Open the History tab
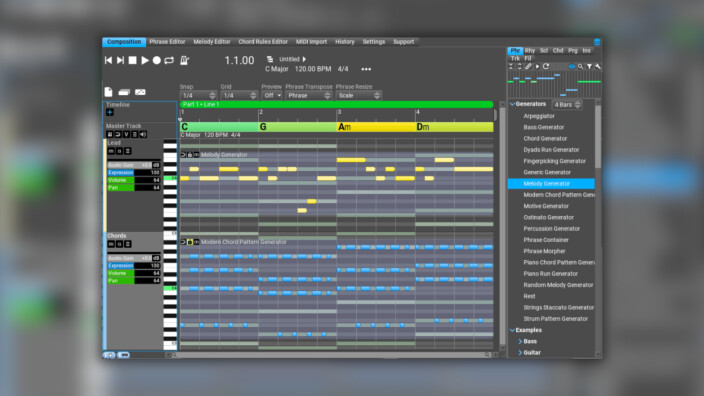Viewport: 704px width, 396px height. click(345, 42)
